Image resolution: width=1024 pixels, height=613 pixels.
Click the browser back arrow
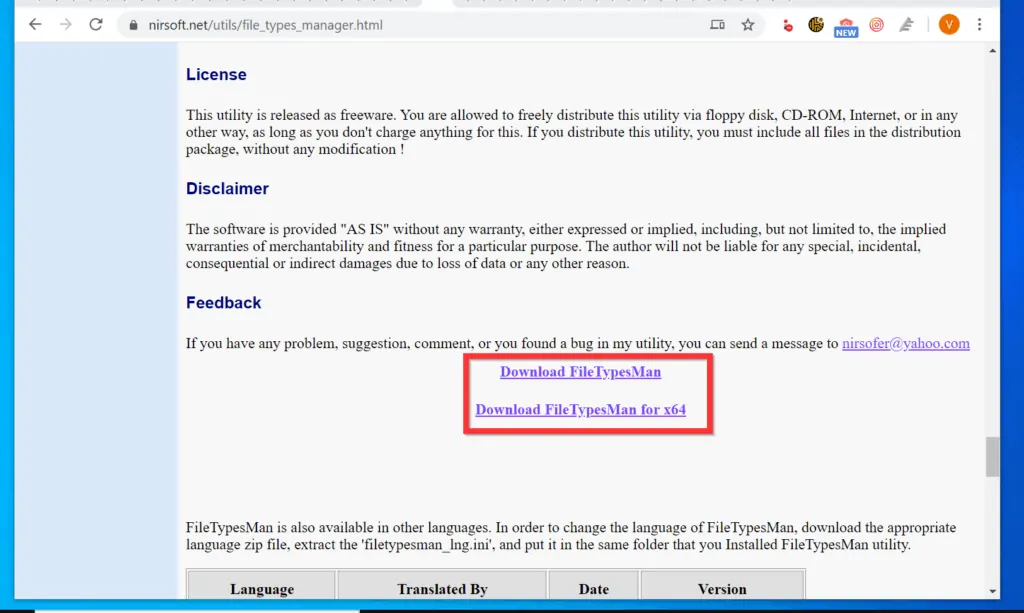click(x=35, y=25)
